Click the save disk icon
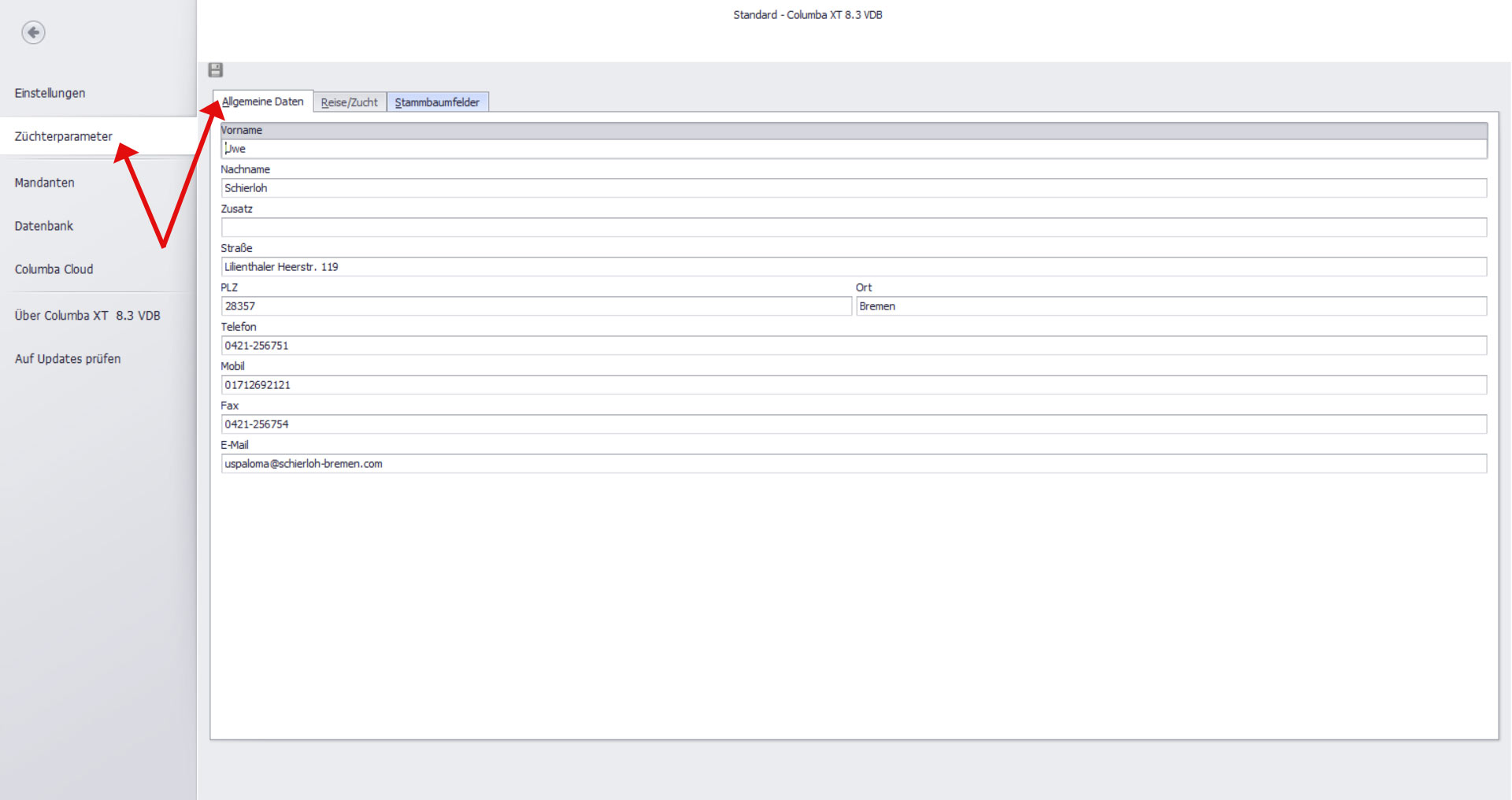This screenshot has height=800, width=1512. pos(216,70)
